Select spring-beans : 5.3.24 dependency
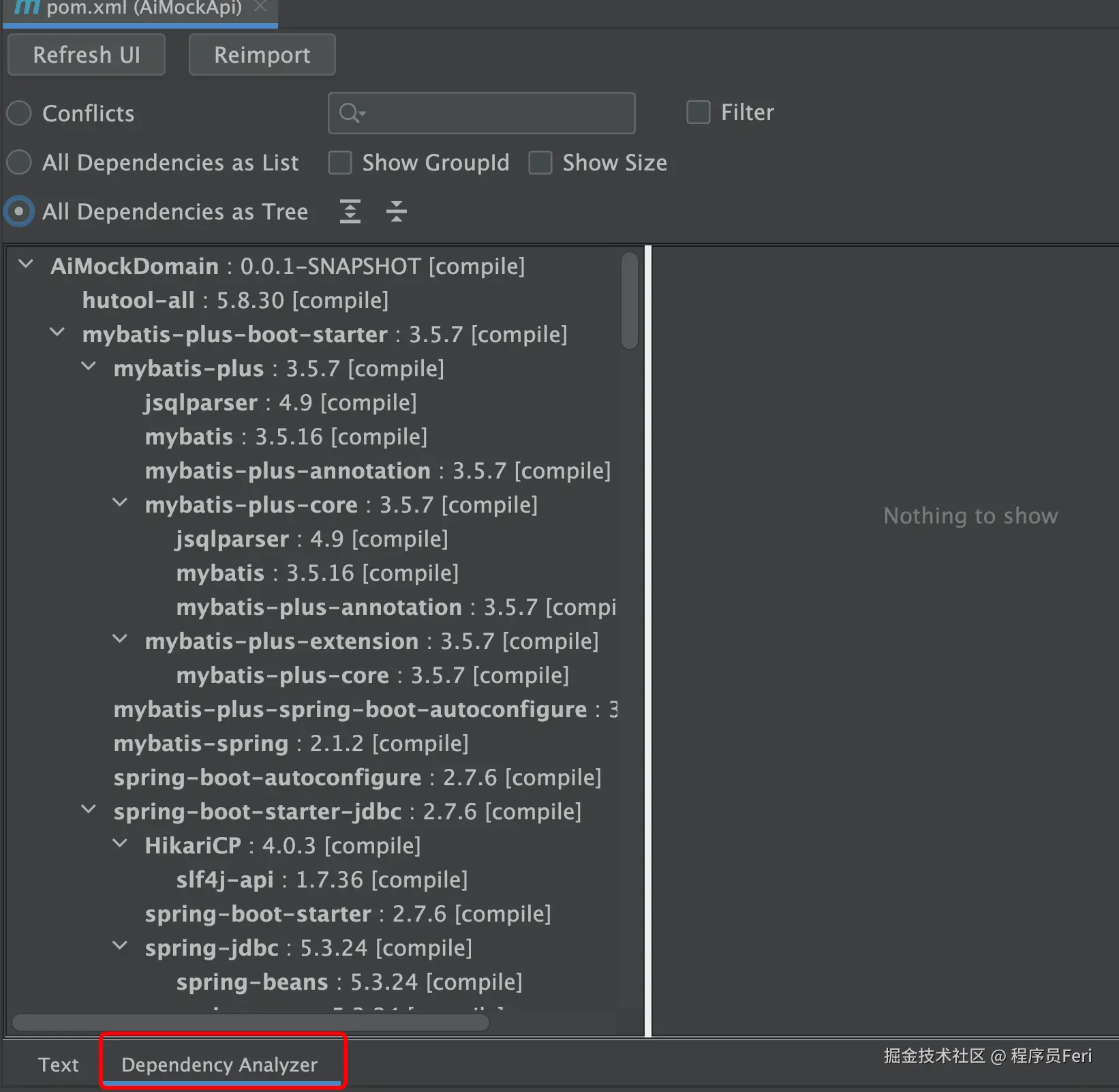 [349, 982]
